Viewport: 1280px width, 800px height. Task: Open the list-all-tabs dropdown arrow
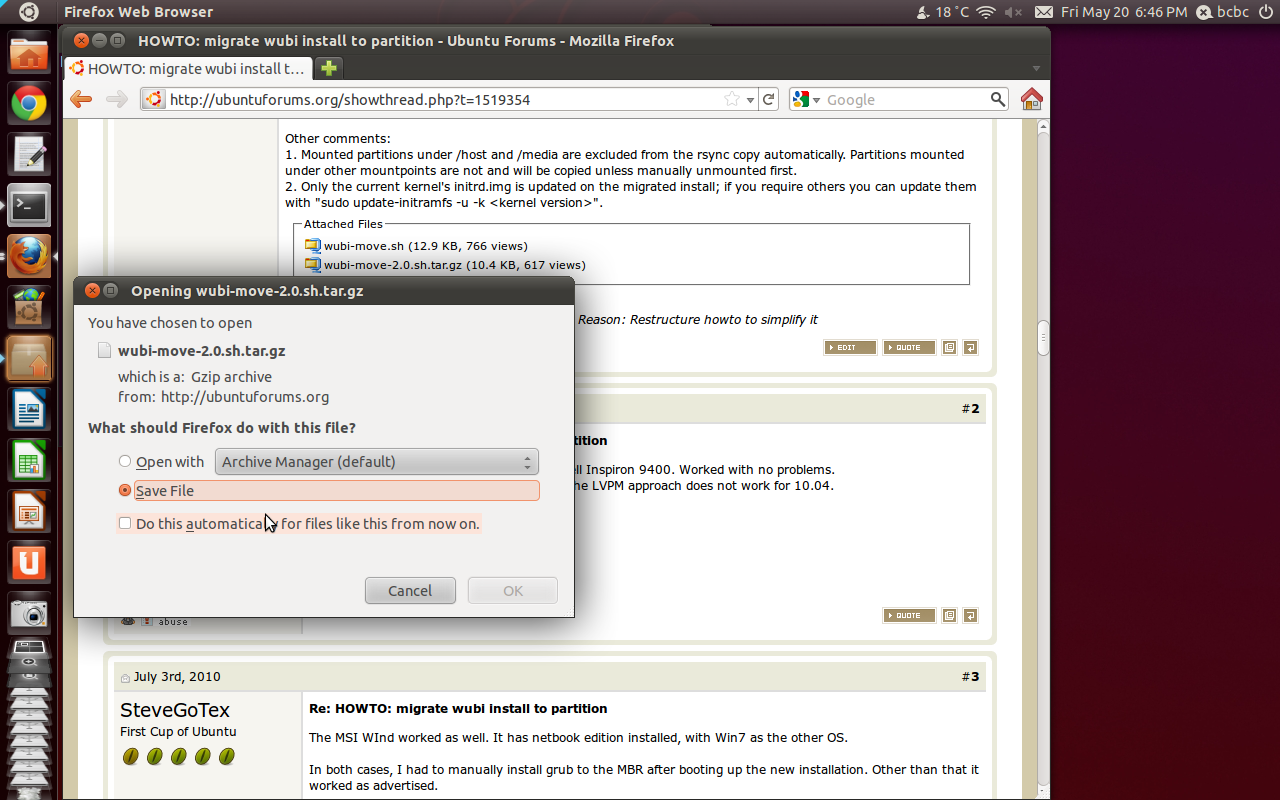[x=1036, y=68]
